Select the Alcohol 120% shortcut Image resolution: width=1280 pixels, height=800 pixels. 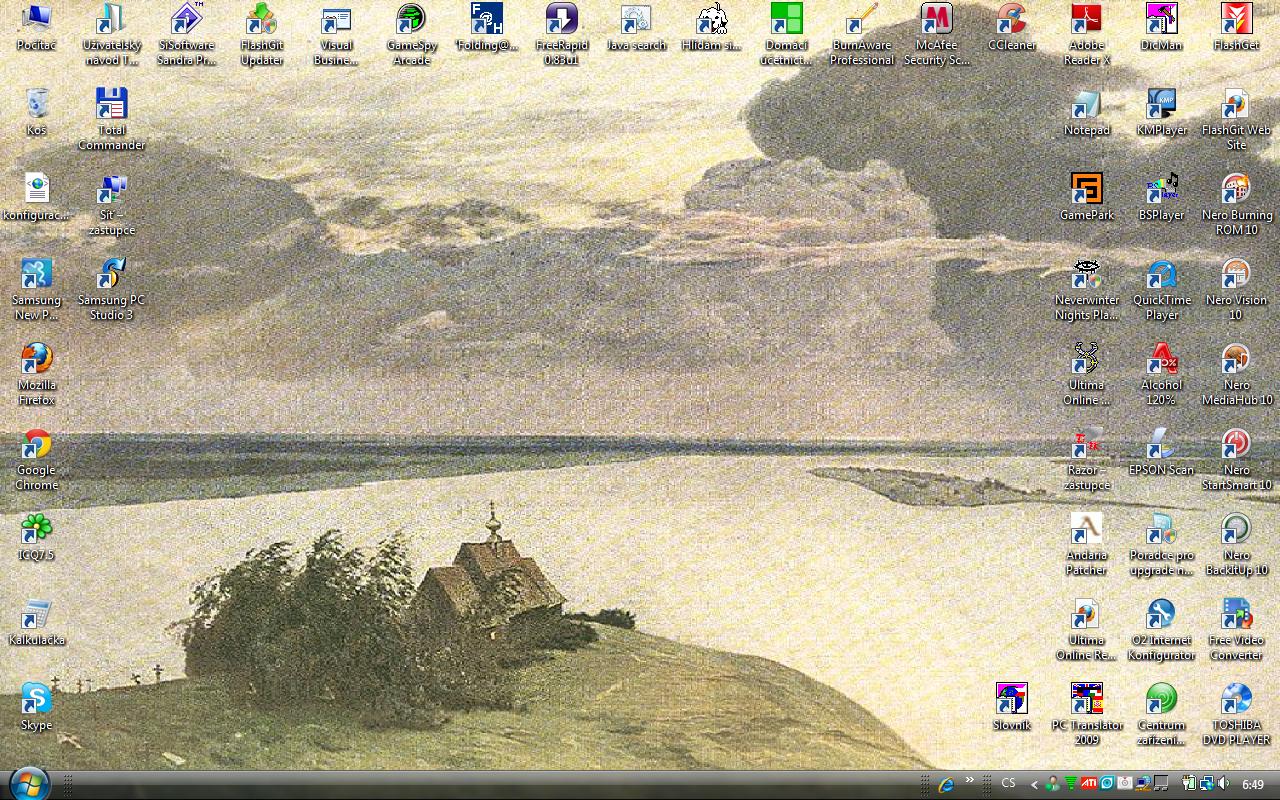[1161, 360]
